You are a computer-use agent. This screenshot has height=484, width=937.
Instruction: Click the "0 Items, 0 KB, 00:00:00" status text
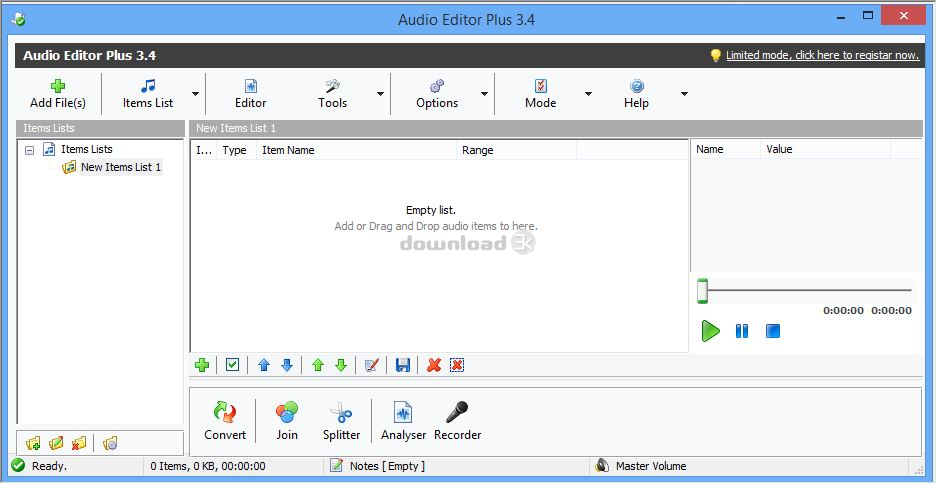pyautogui.click(x=208, y=467)
